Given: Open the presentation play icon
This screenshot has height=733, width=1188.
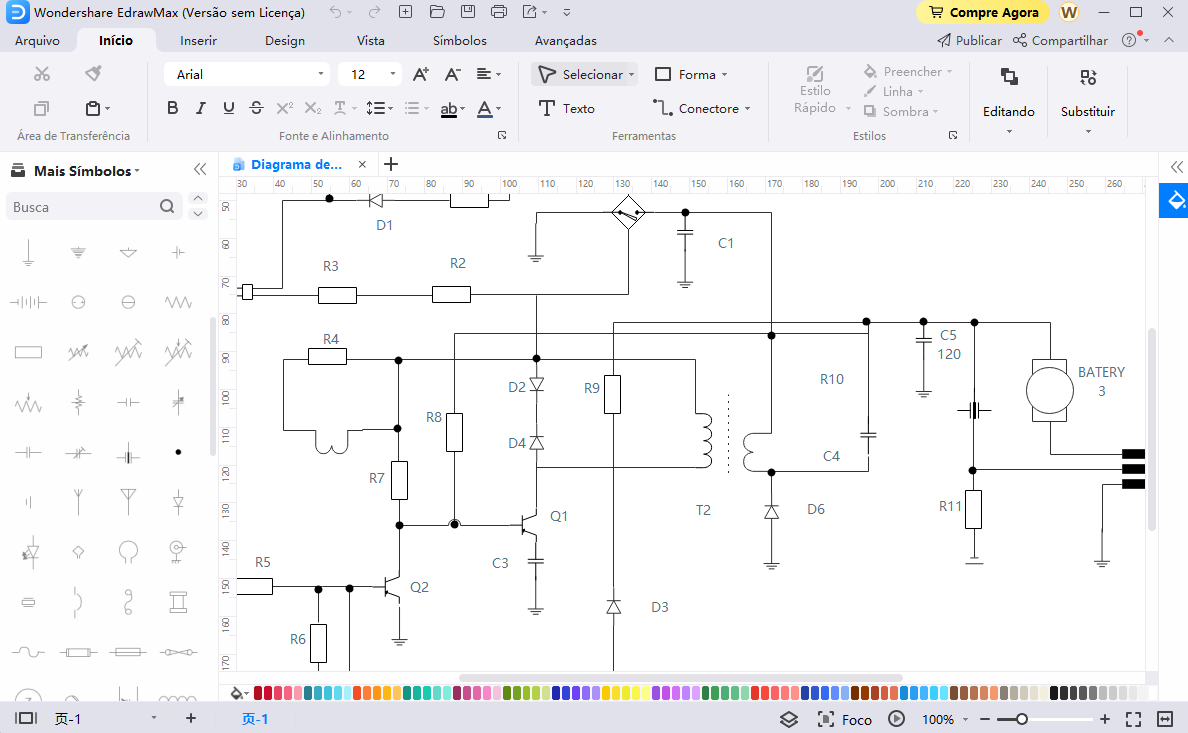Looking at the screenshot, I should pyautogui.click(x=897, y=718).
